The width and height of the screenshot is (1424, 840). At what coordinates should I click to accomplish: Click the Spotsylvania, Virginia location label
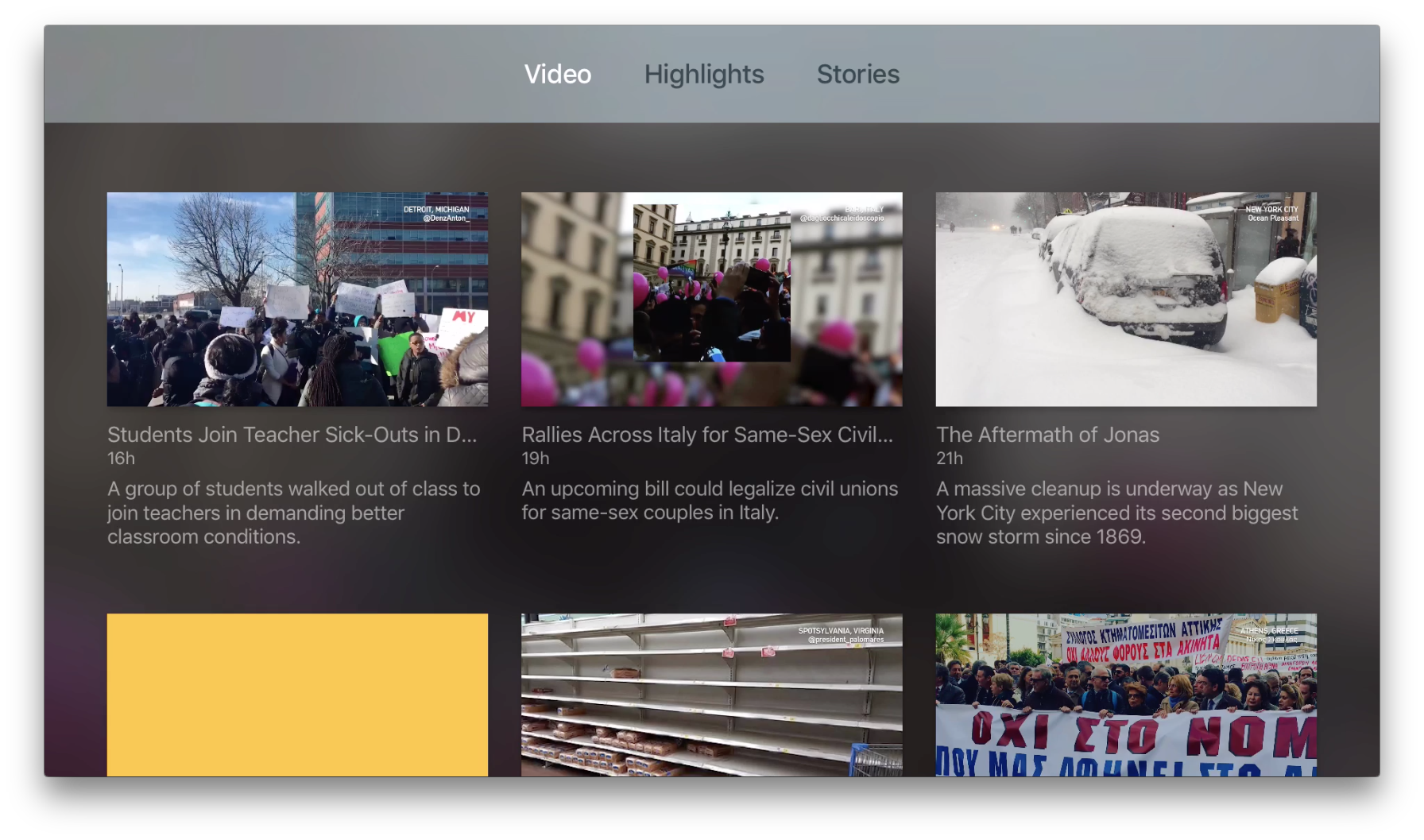tap(841, 631)
